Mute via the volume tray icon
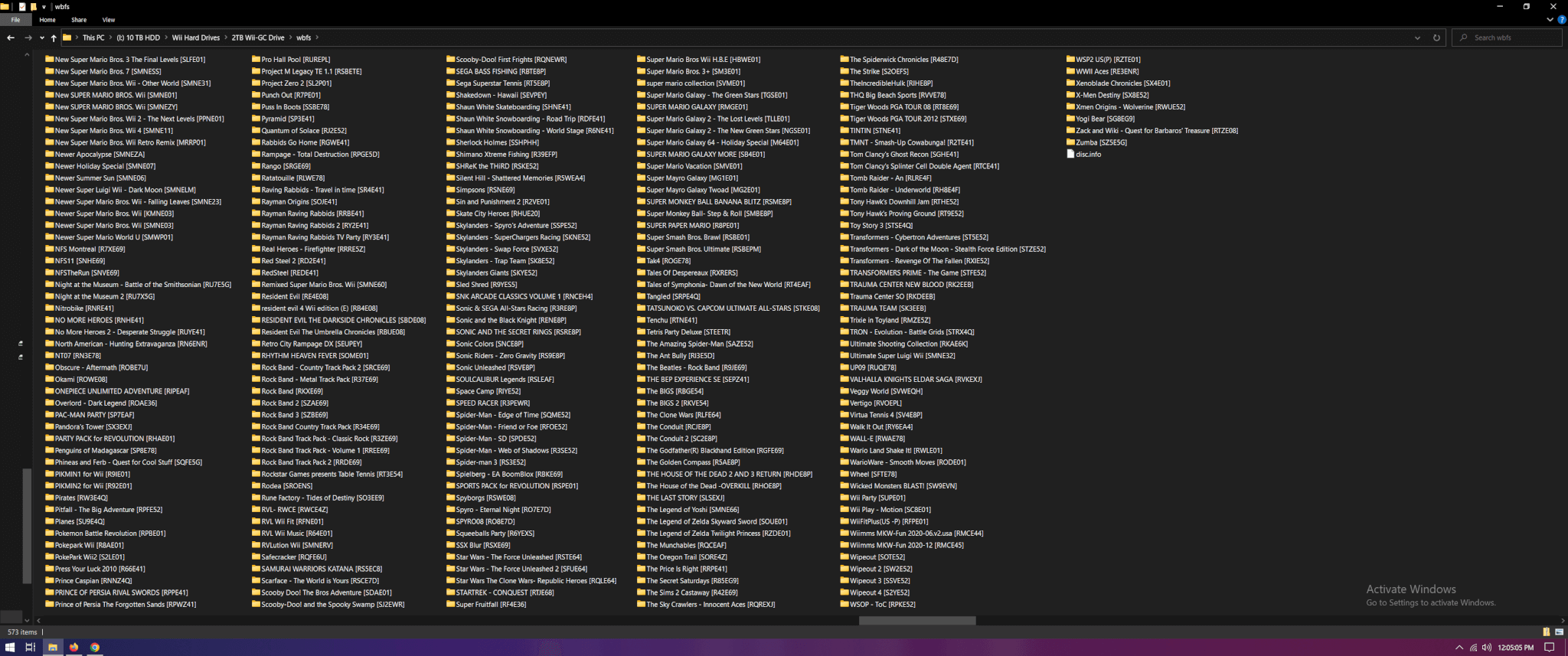Viewport: 1568px width, 656px height. 1486,648
